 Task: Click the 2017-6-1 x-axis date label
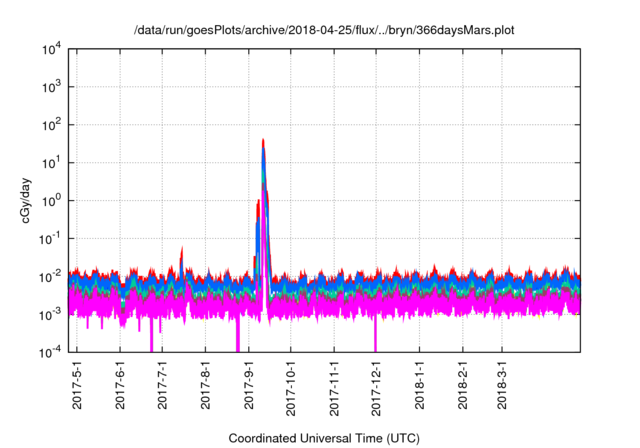click(120, 385)
